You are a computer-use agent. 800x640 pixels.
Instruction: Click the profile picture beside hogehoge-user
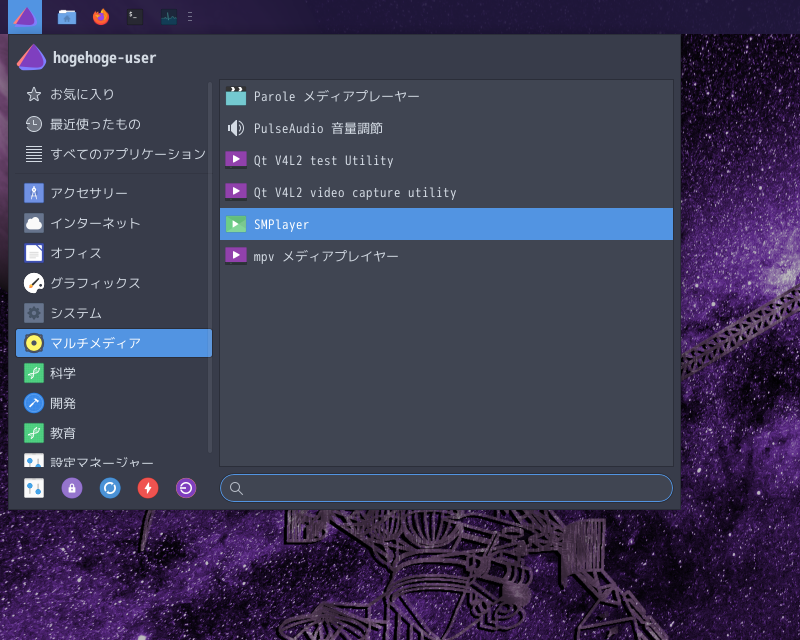(x=32, y=57)
